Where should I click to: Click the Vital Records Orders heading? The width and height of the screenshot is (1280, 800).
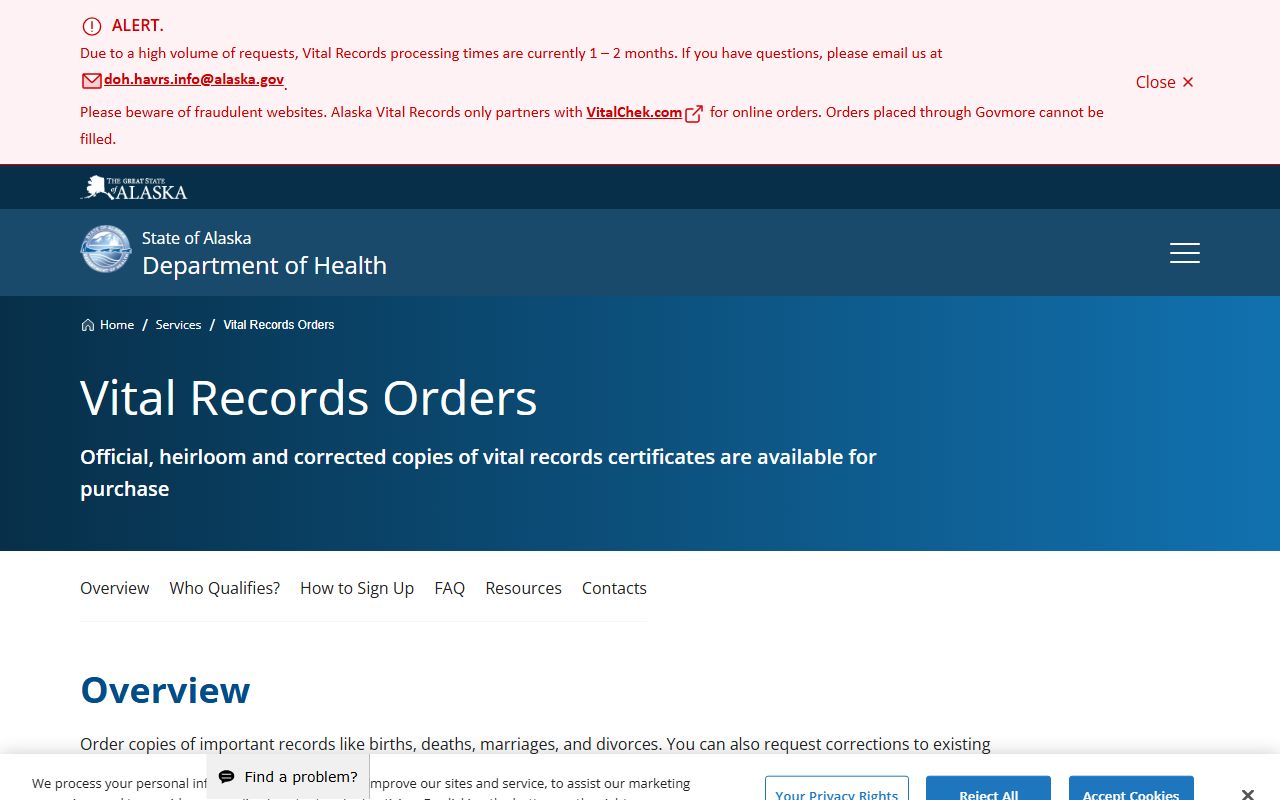309,397
